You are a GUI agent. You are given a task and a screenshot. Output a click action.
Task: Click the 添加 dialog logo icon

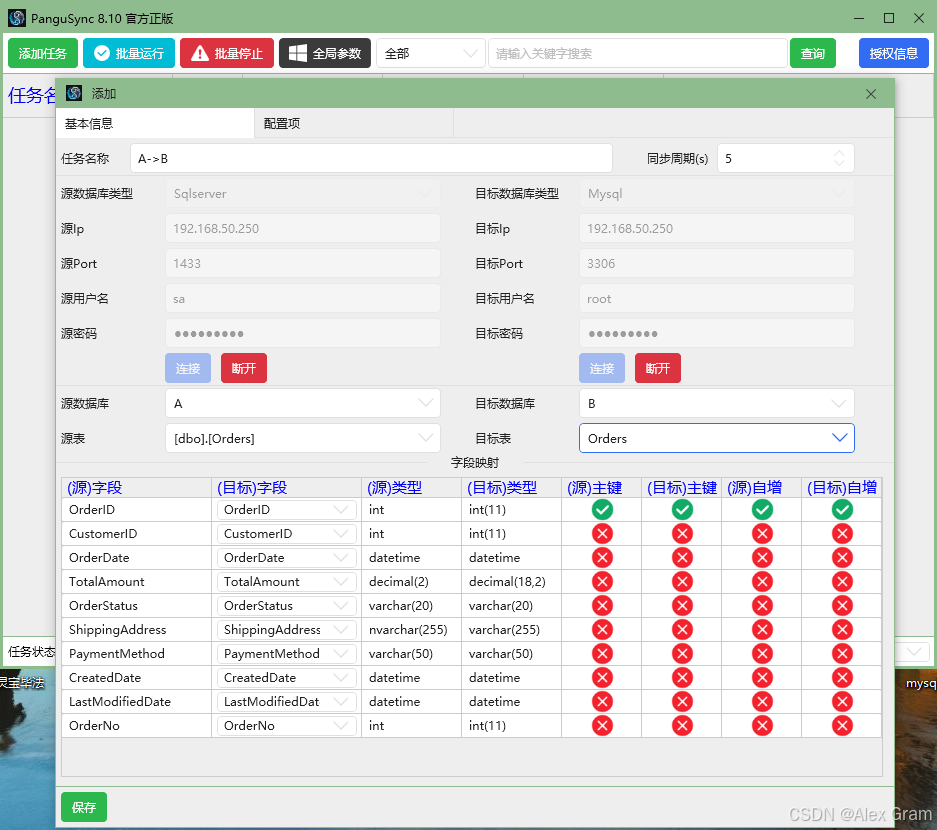point(74,93)
